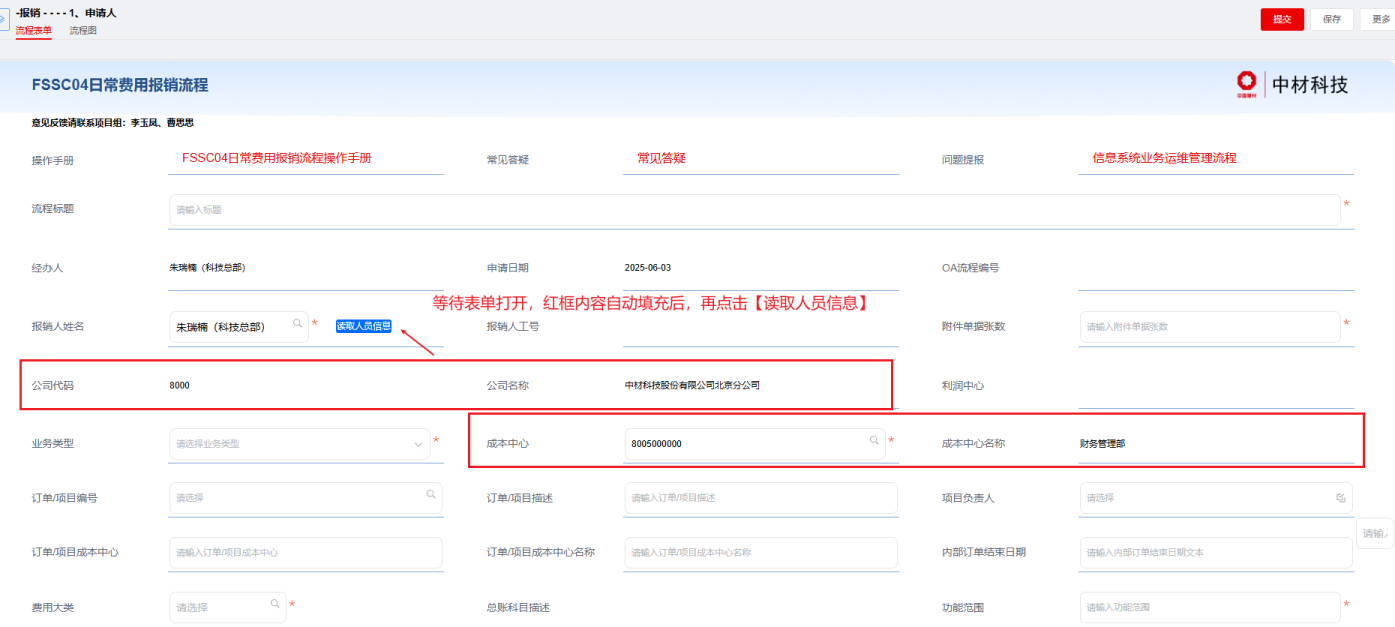1395x627 pixels.
Task: Click the 请输入订单/项目成本中心 input box
Action: coord(306,553)
